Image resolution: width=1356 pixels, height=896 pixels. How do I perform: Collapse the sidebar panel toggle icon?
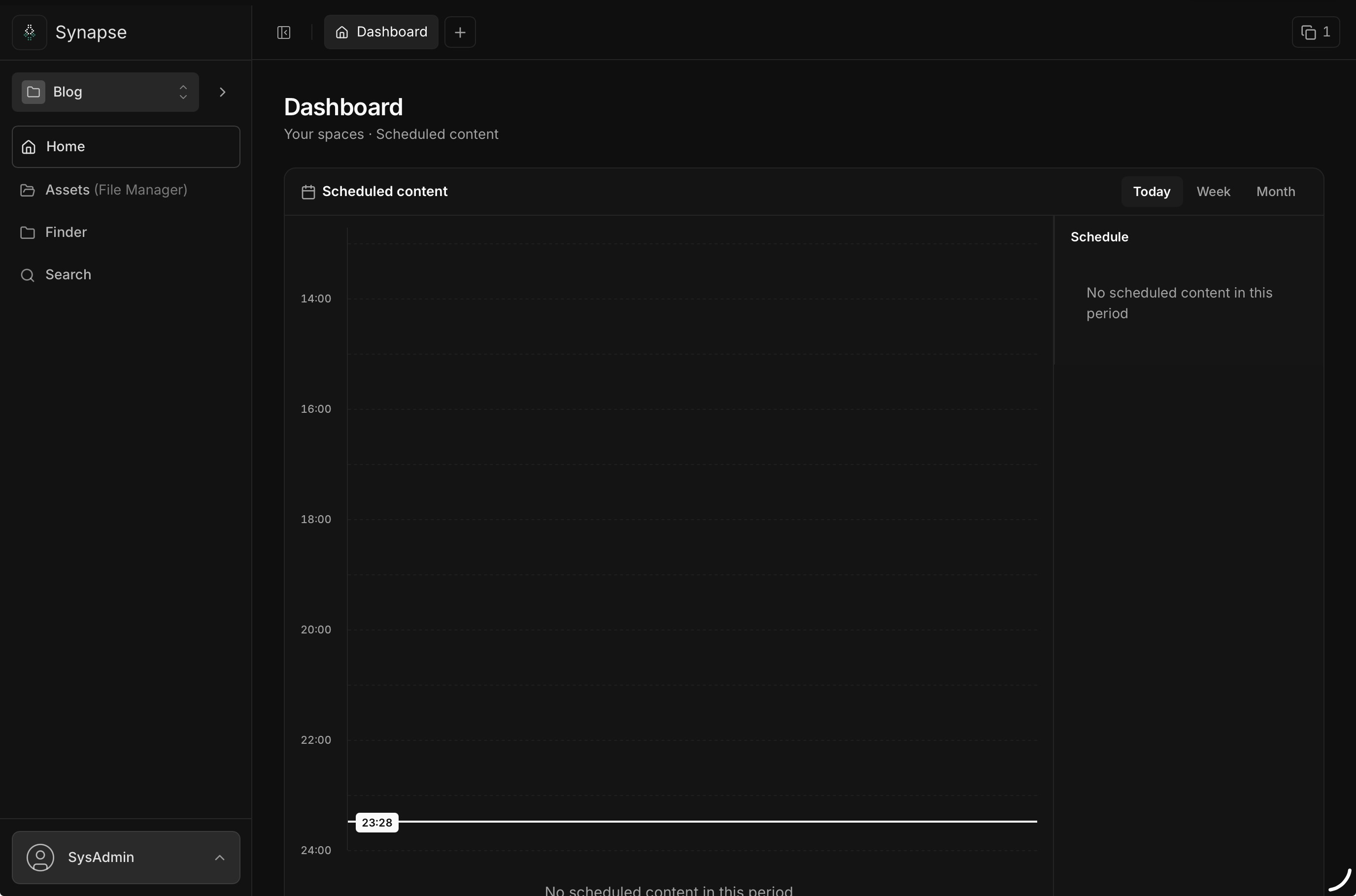tap(283, 33)
